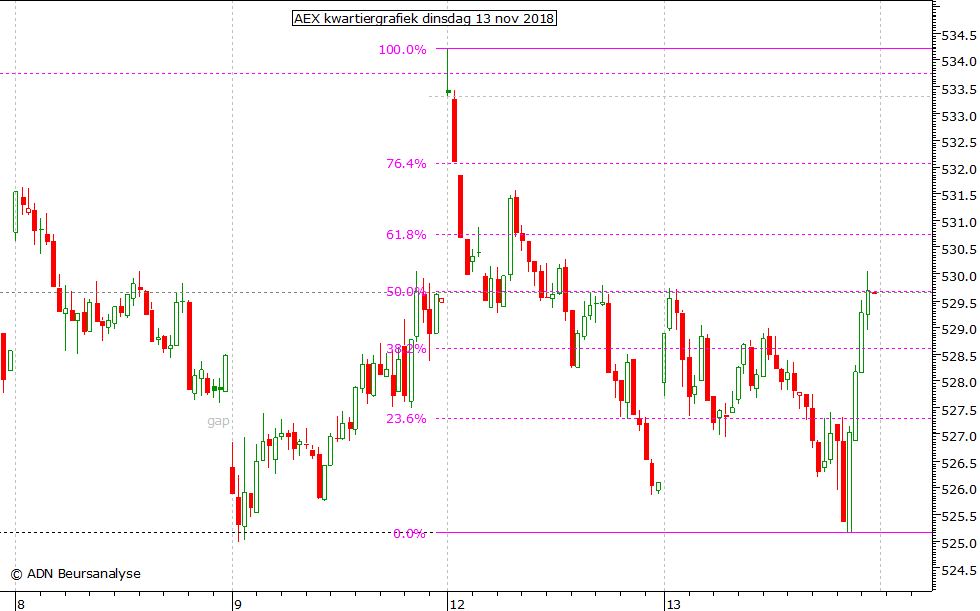Select the 61.8% Fibonacci level label

406,235
